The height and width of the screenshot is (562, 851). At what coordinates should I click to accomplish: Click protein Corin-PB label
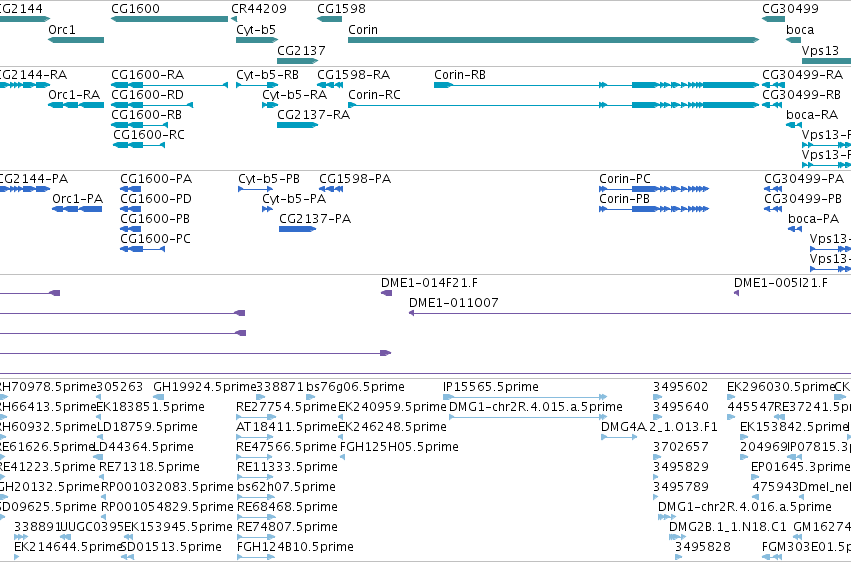pos(624,199)
